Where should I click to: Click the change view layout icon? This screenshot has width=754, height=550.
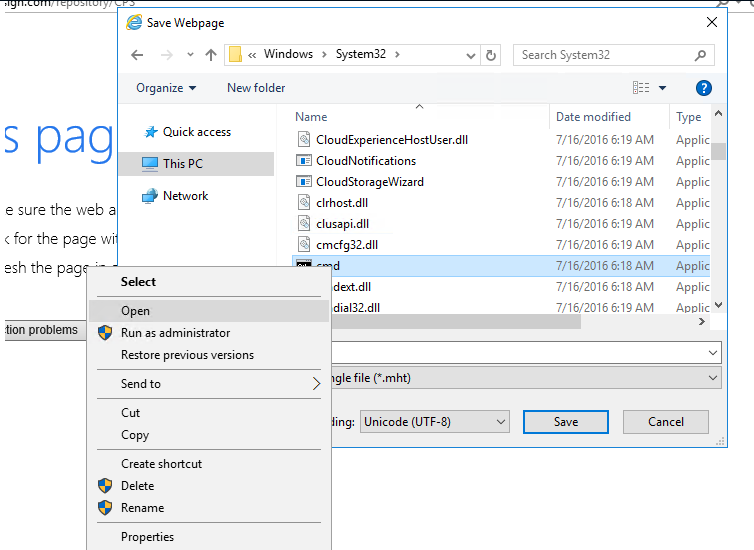point(642,88)
